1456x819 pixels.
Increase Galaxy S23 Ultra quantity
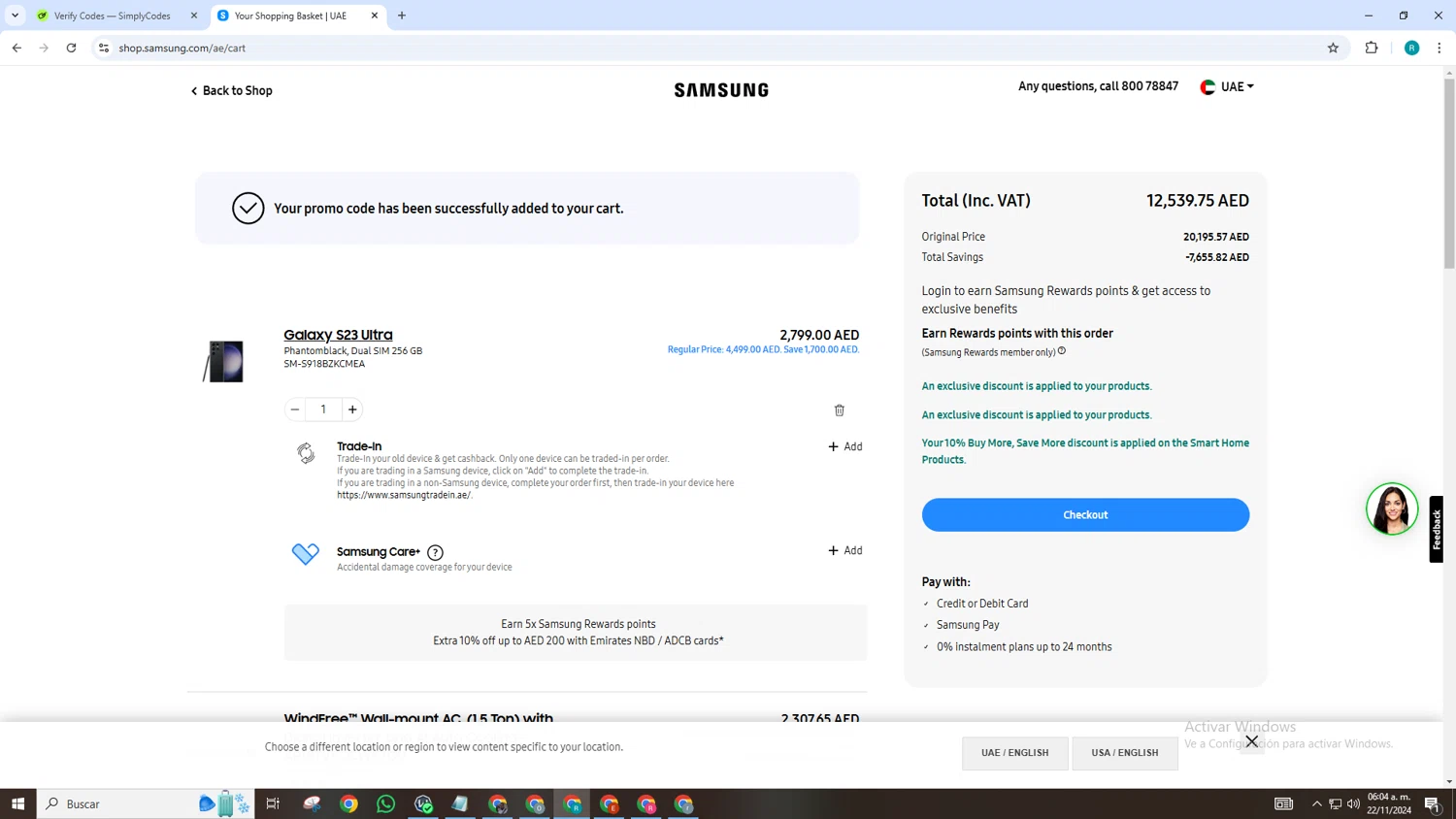[352, 409]
